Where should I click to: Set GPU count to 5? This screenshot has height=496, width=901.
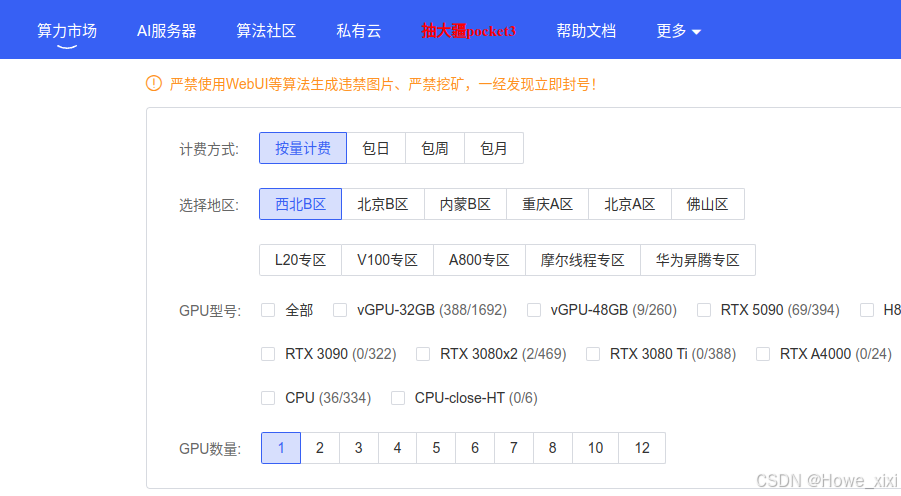pyautogui.click(x=436, y=448)
